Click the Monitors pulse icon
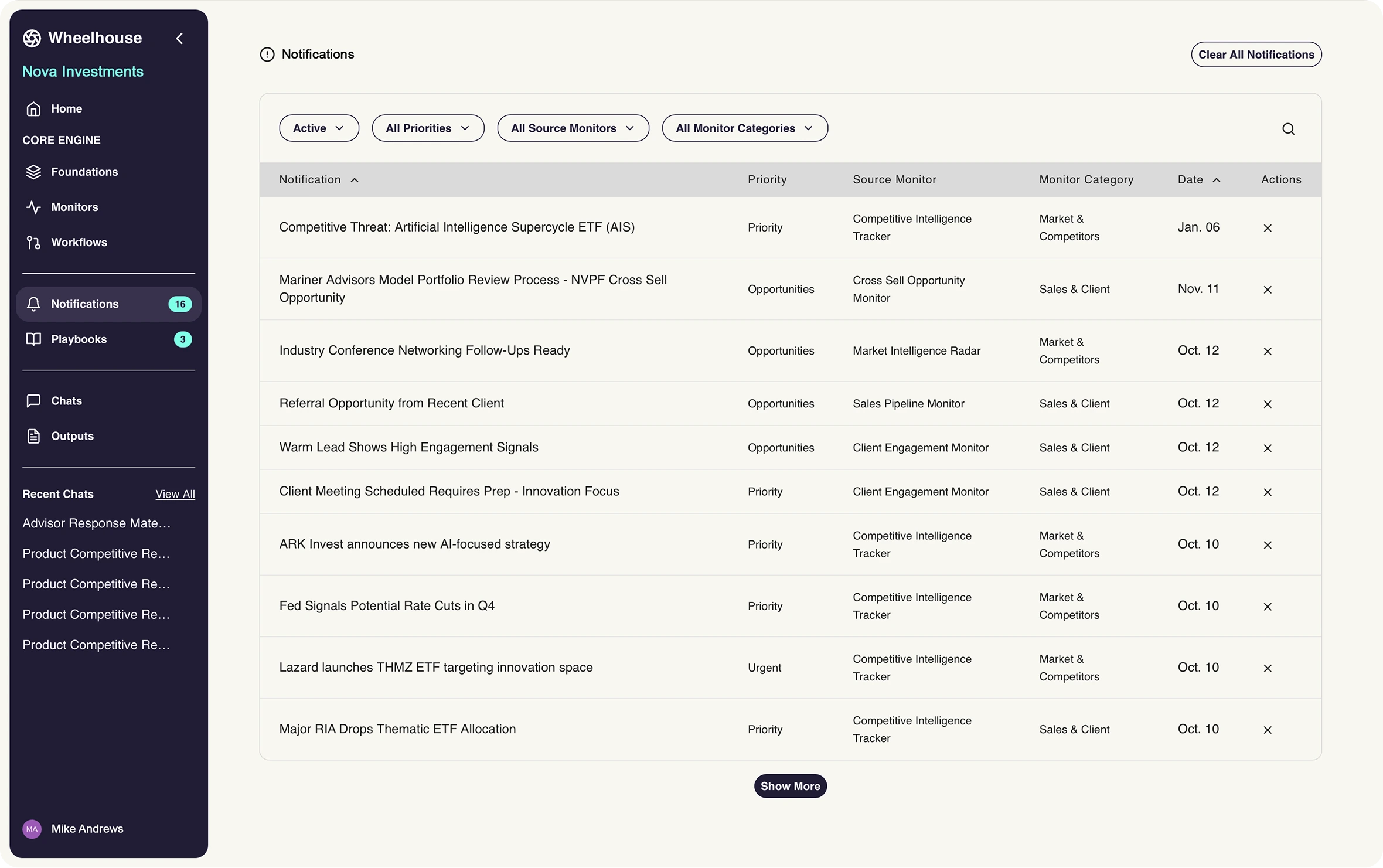Image resolution: width=1383 pixels, height=868 pixels. [x=33, y=207]
